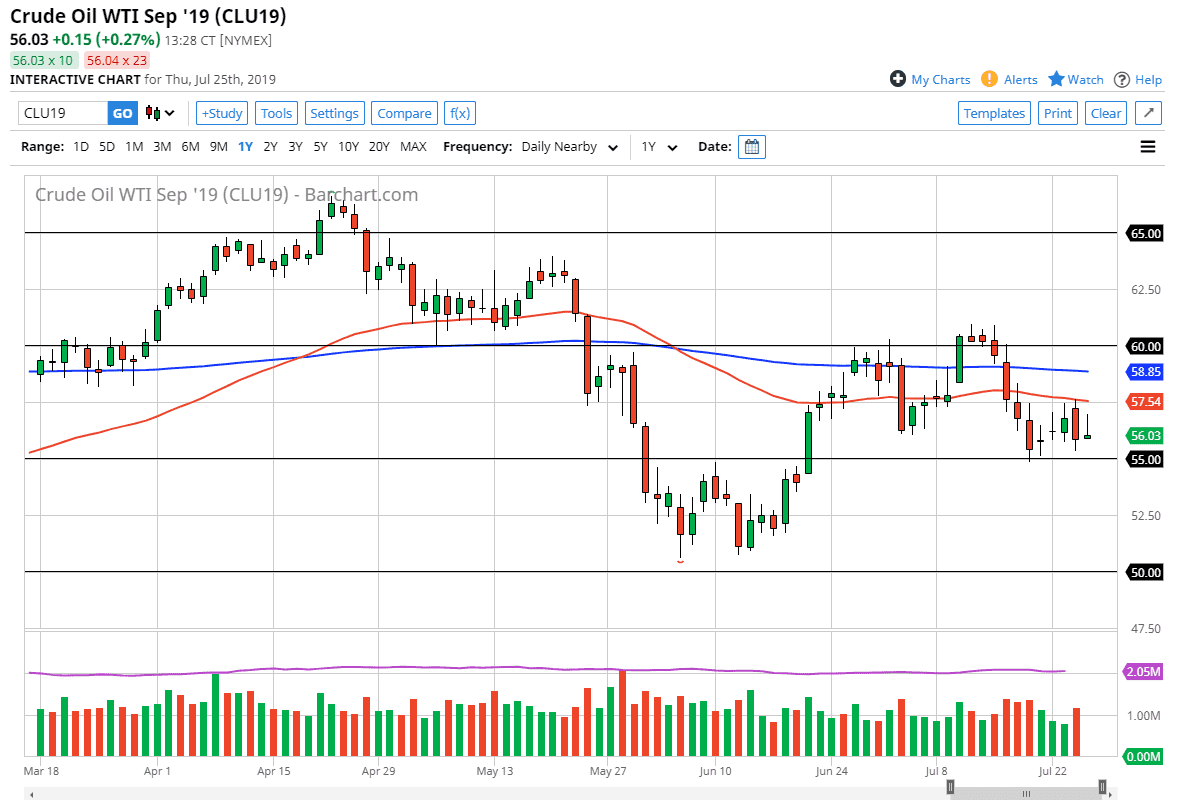Open the date picker calendar icon
The width and height of the screenshot is (1185, 800).
752,147
